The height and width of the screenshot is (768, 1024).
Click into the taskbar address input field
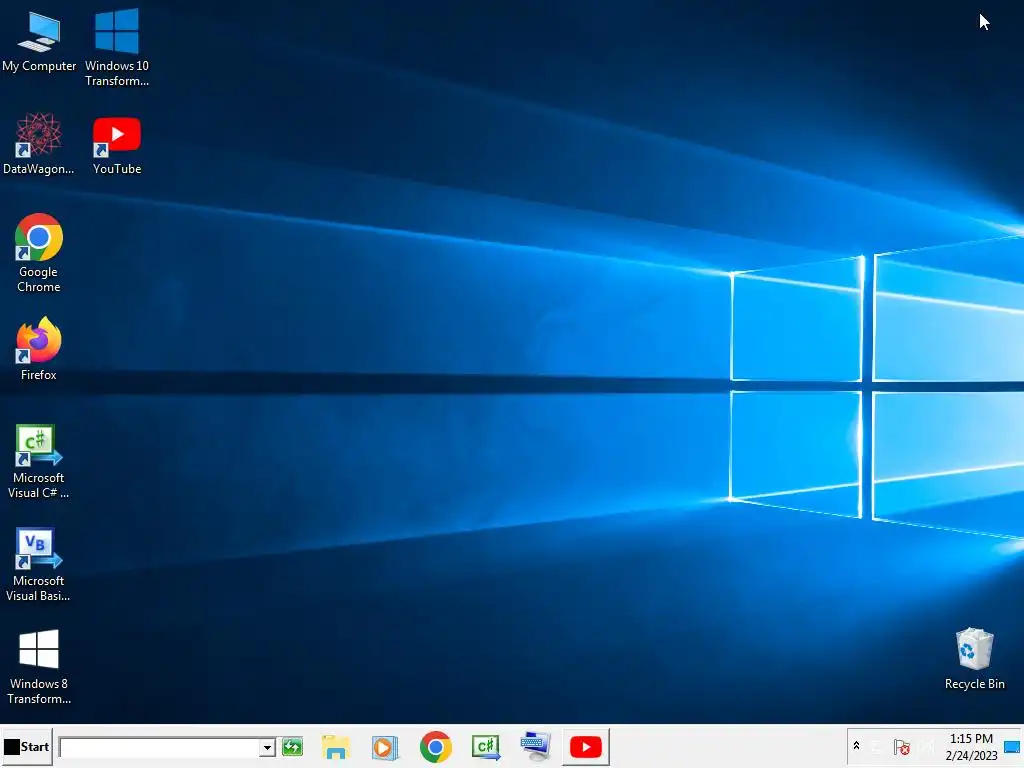[x=159, y=747]
